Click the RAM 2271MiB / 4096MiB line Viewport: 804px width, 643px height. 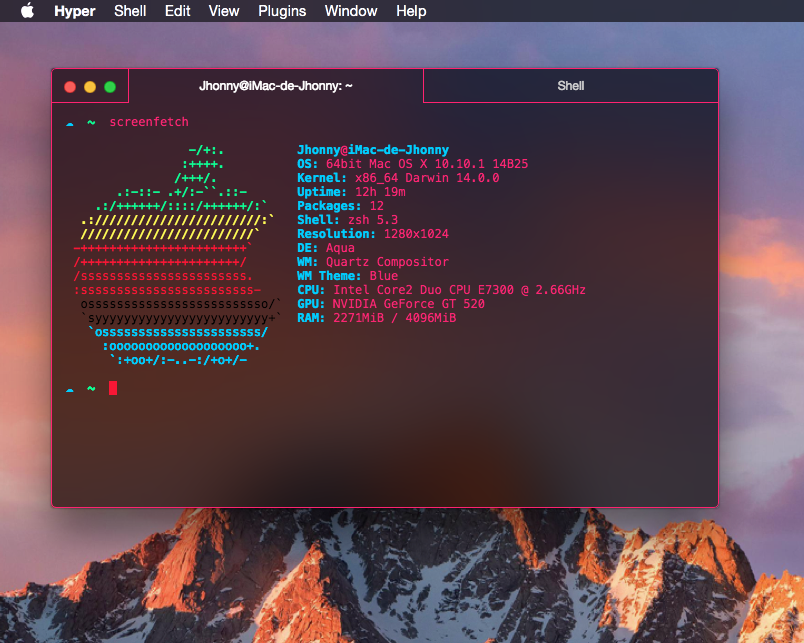tap(376, 318)
